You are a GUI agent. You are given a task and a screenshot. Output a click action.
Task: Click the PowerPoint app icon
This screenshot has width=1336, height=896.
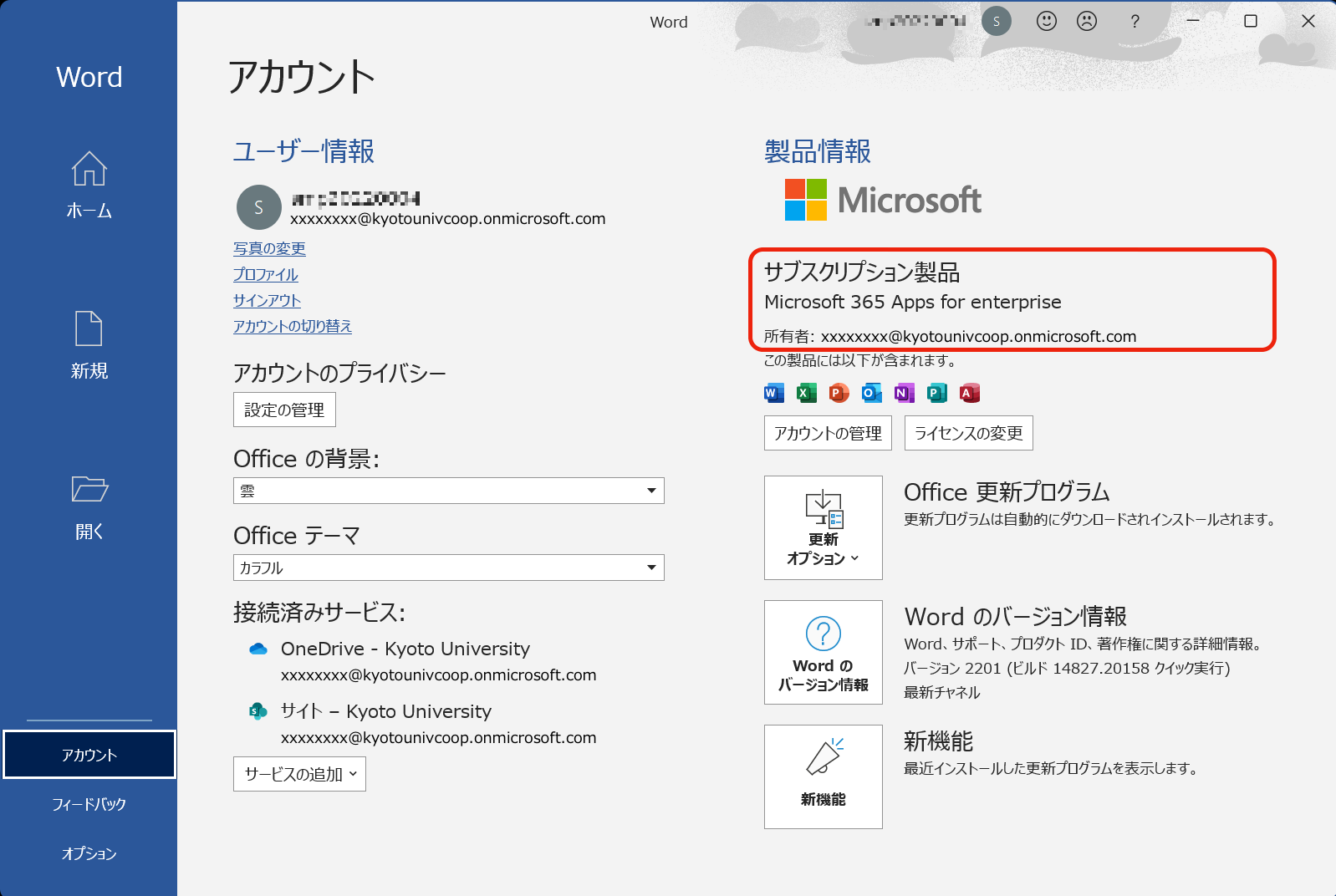[x=839, y=393]
